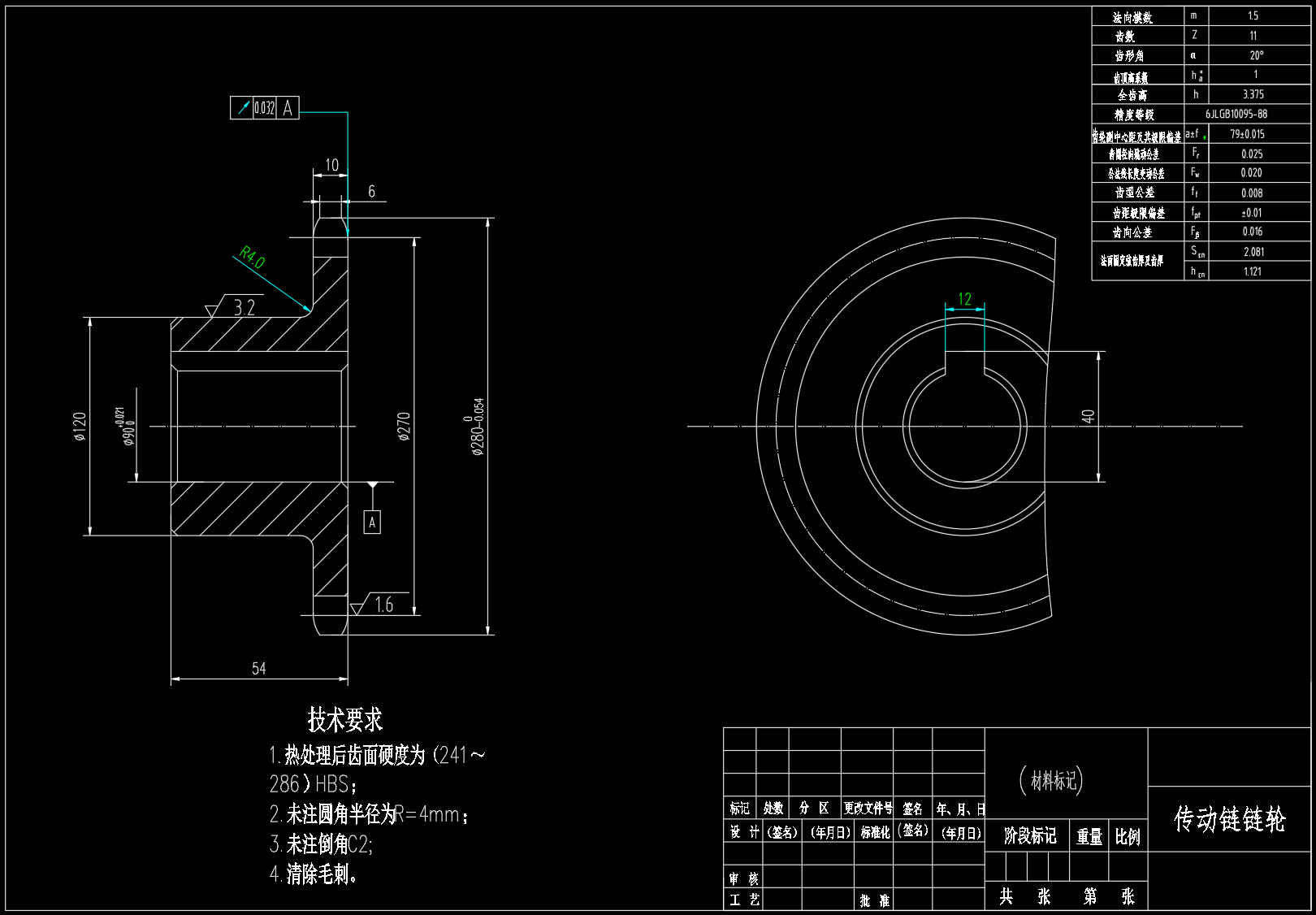This screenshot has height=915, width=1316.
Task: Click the datum A box below the bore
Action: click(372, 523)
